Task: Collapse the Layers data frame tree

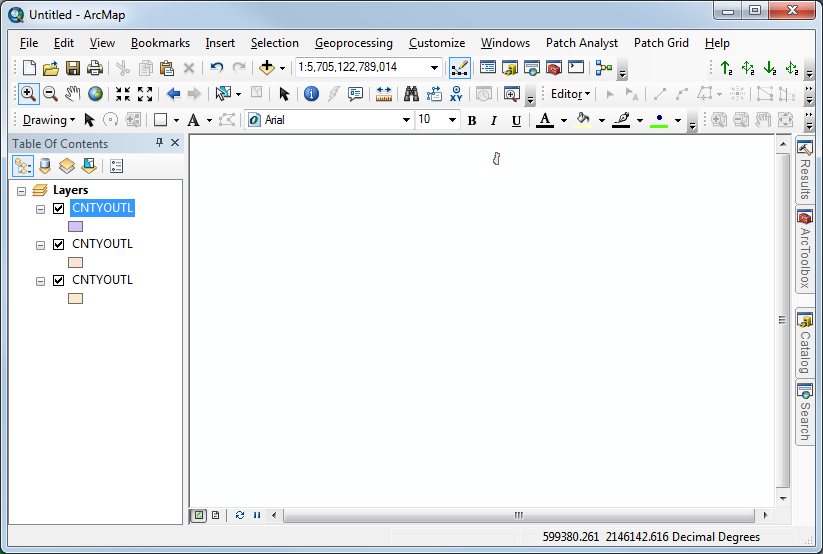Action: pos(22,190)
